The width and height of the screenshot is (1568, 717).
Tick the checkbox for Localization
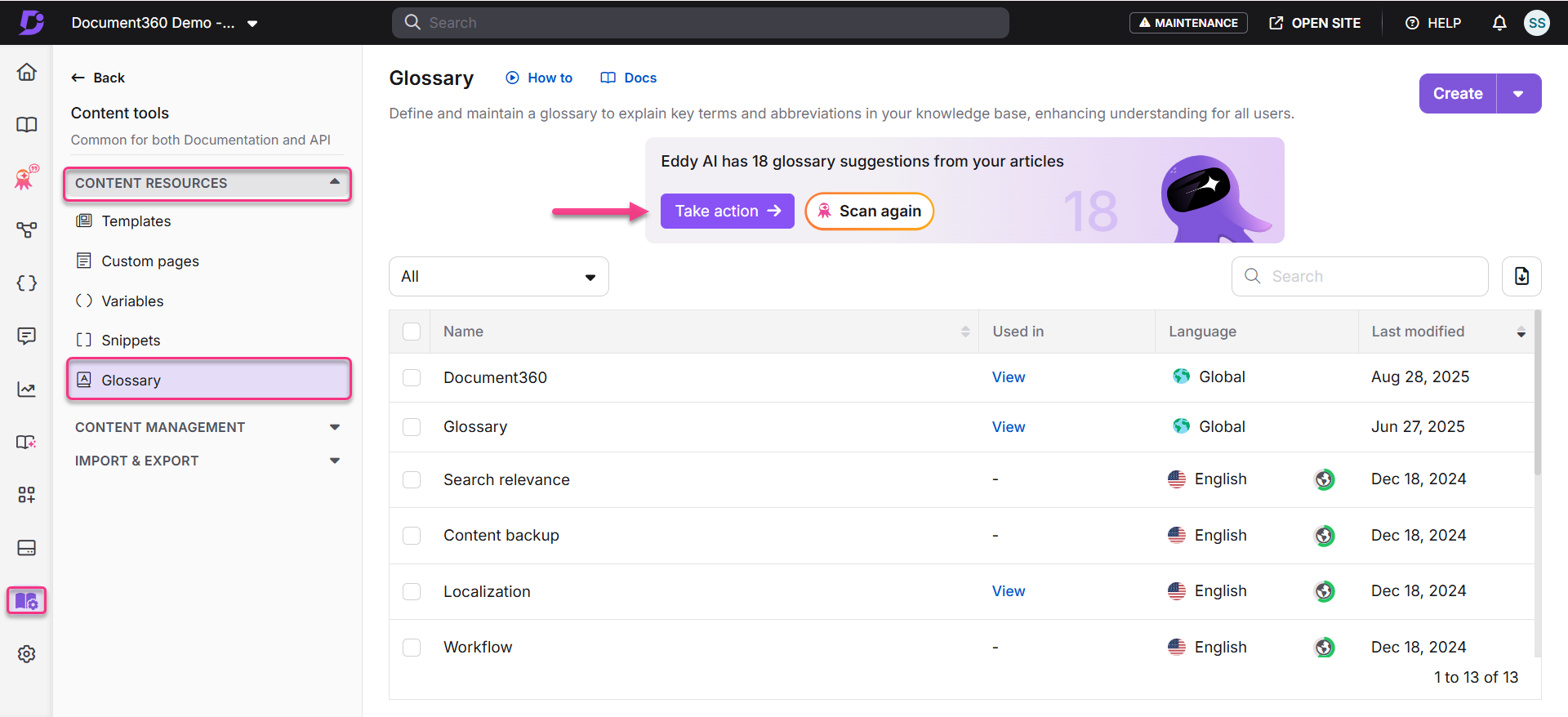pos(412,591)
